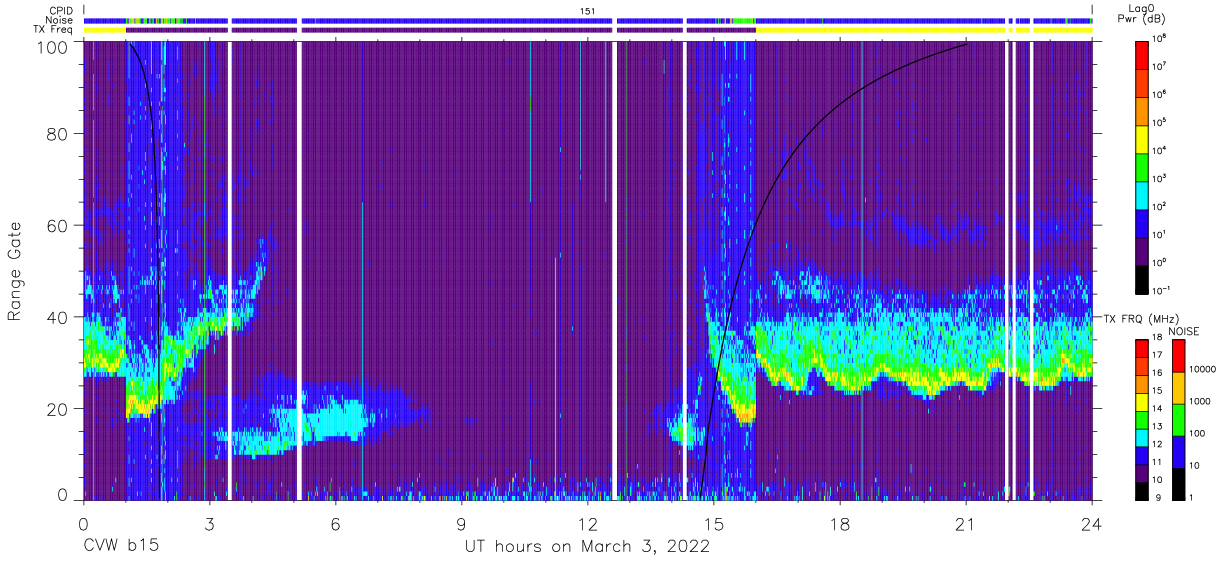The width and height of the screenshot is (1228, 567).
Task: Click the UT hours tick label '21'
Action: tap(966, 523)
